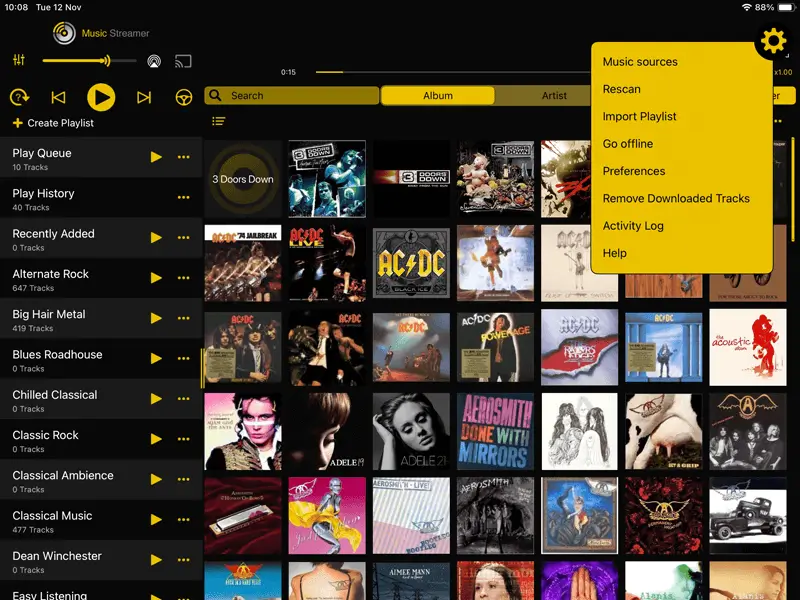Open Classical Ambience more options
This screenshot has width=800, height=600.
click(184, 480)
